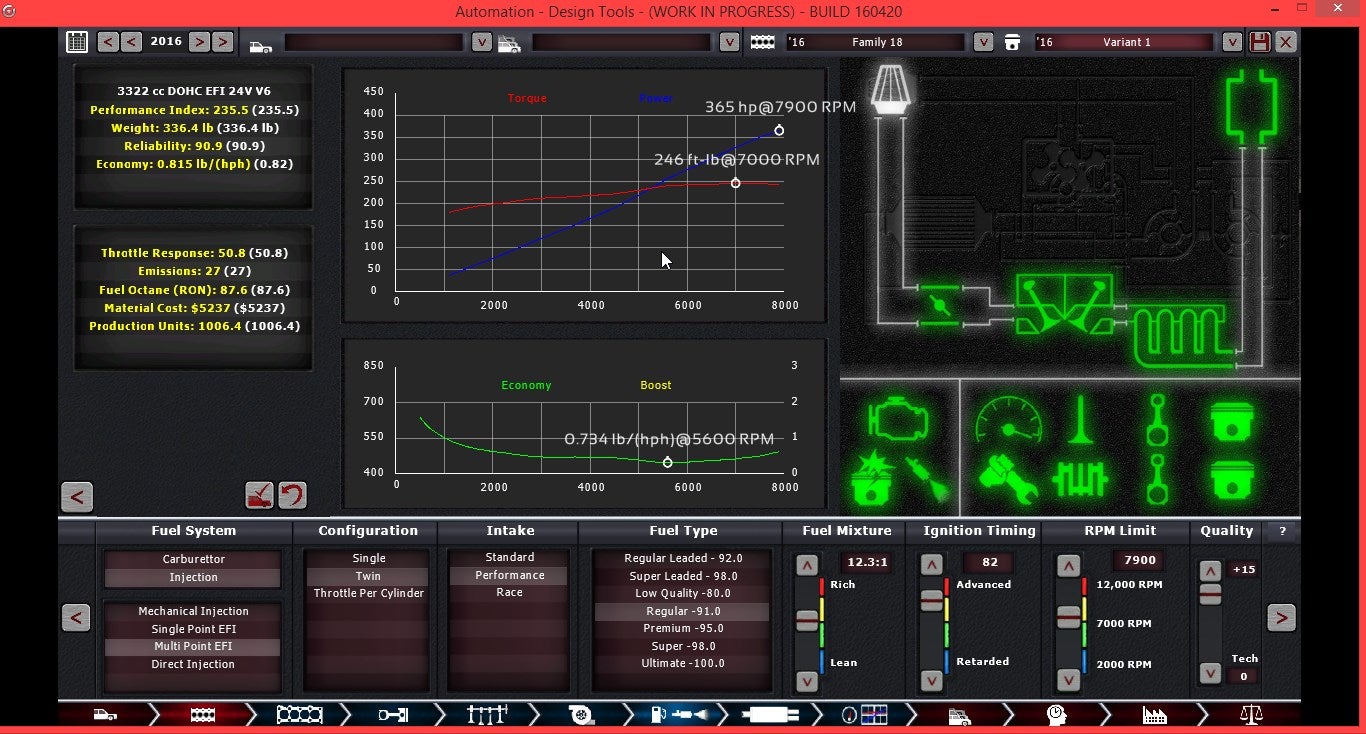1366x734 pixels.
Task: Click the RPM limit value field 7900
Action: (1140, 561)
